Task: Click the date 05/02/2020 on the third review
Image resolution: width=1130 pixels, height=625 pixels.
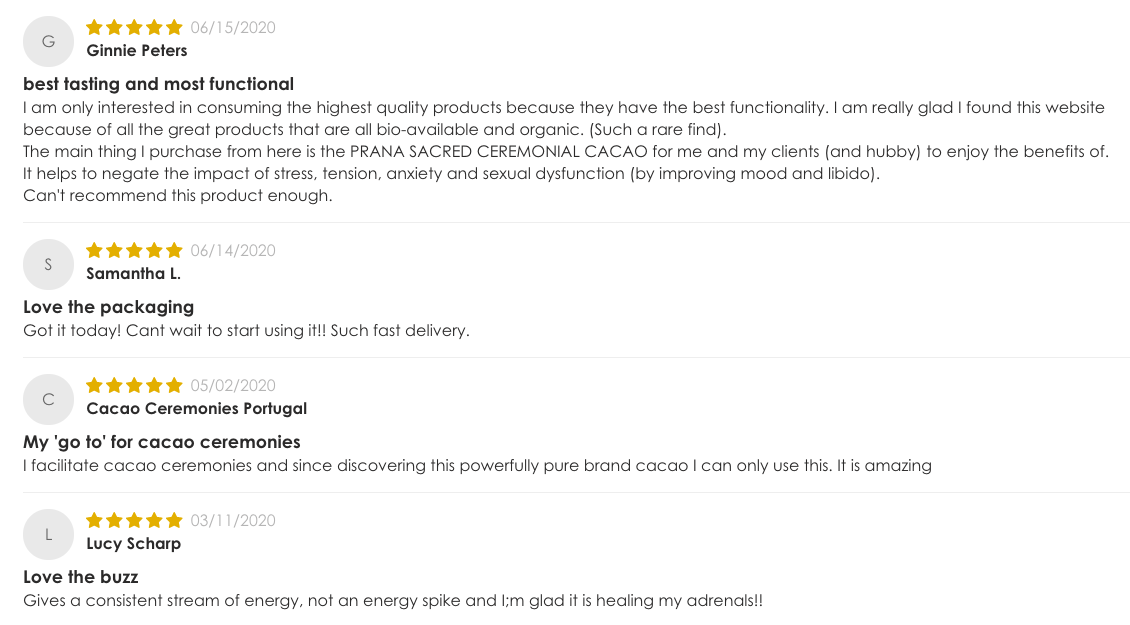Action: [x=233, y=385]
